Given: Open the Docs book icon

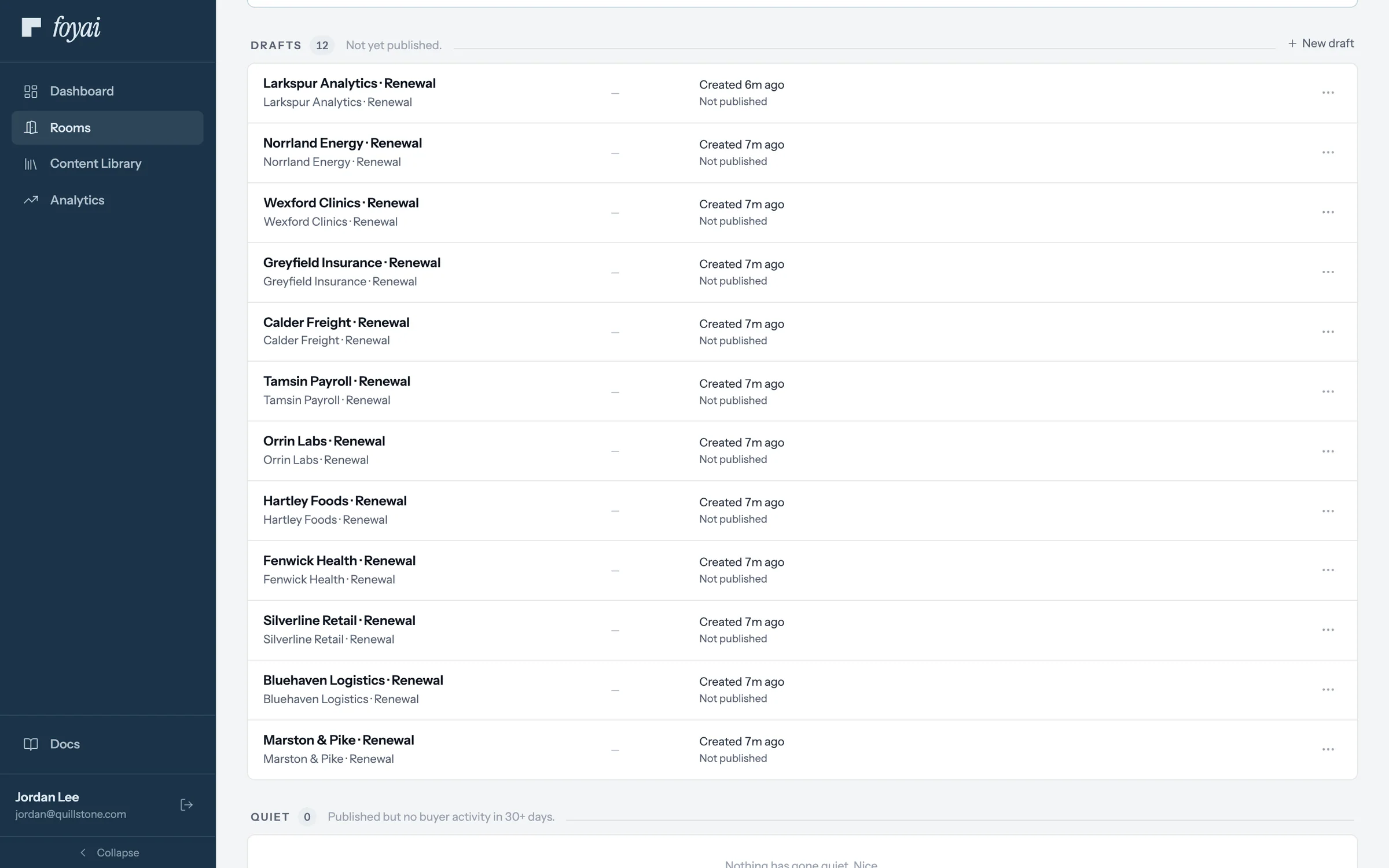Looking at the screenshot, I should [31, 744].
